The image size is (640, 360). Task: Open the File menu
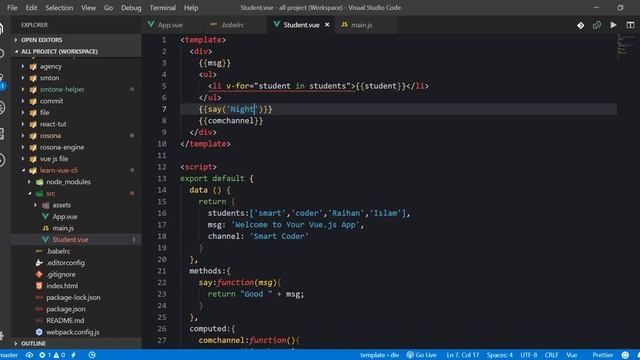tap(12, 8)
